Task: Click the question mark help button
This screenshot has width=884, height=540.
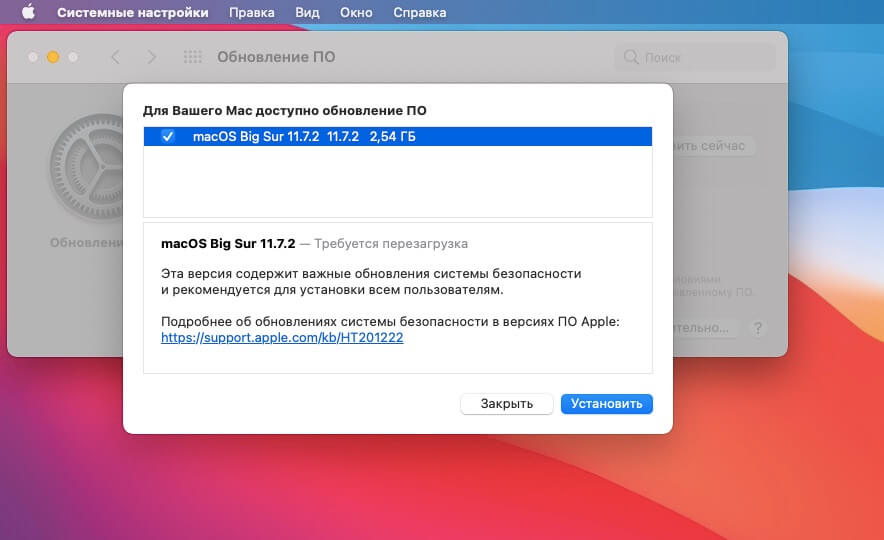Action: [x=758, y=328]
